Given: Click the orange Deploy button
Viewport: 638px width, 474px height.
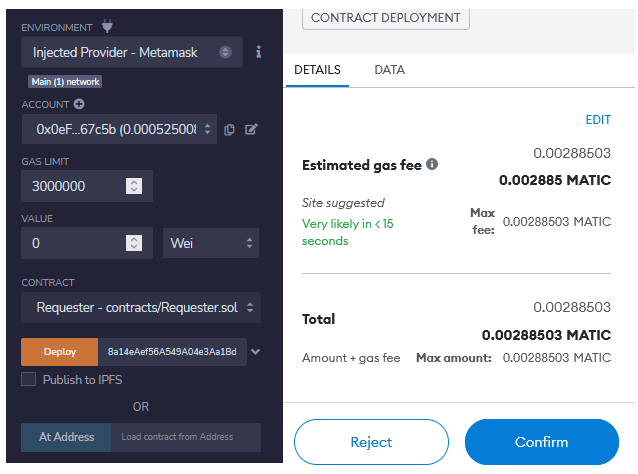Looking at the screenshot, I should click(x=60, y=352).
